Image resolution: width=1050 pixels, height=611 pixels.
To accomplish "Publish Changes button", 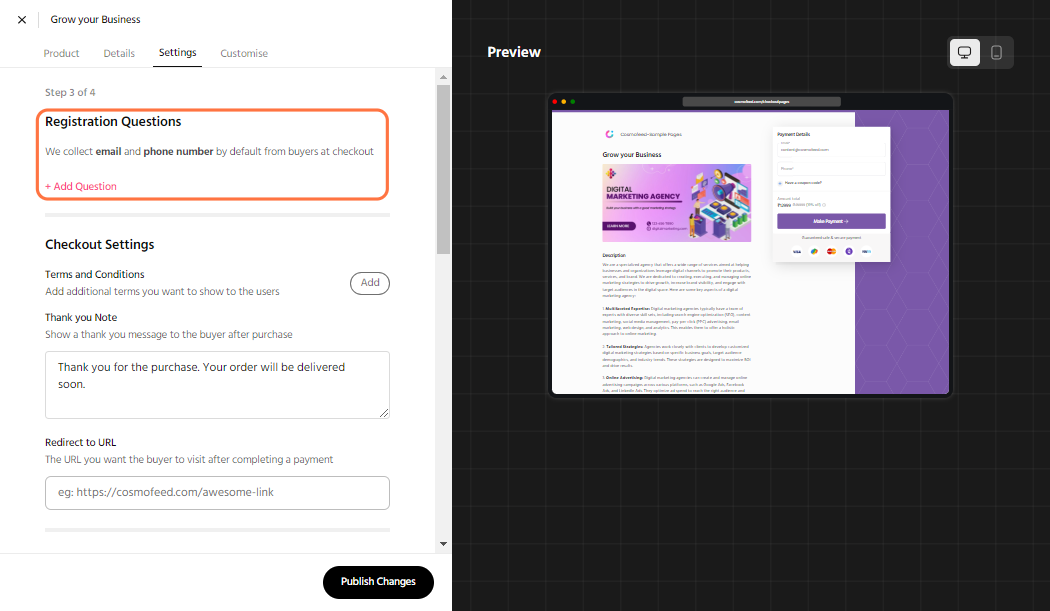I will [378, 582].
